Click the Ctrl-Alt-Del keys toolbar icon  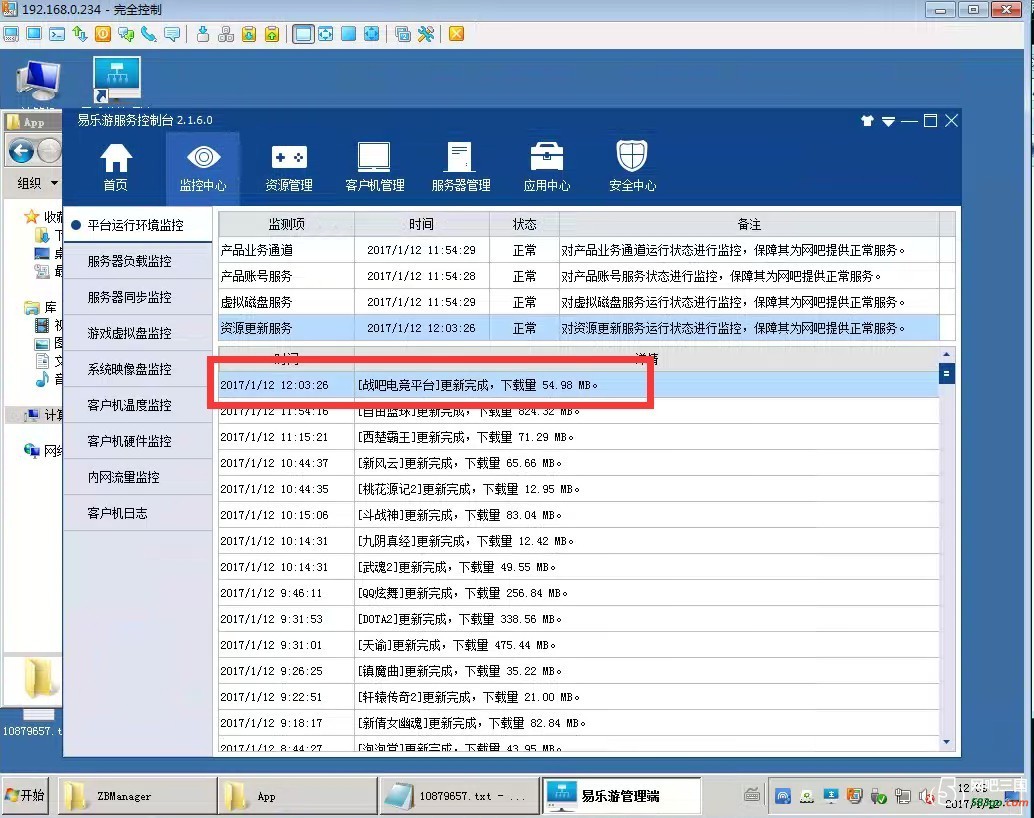pyautogui.click(x=226, y=34)
